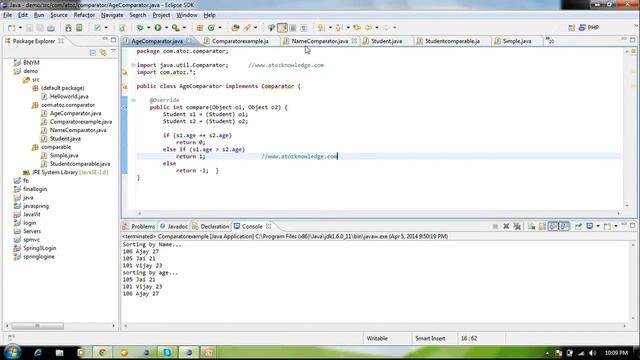Click the Print toolbar icon
Image resolution: width=640 pixels, height=360 pixels.
pos(51,28)
